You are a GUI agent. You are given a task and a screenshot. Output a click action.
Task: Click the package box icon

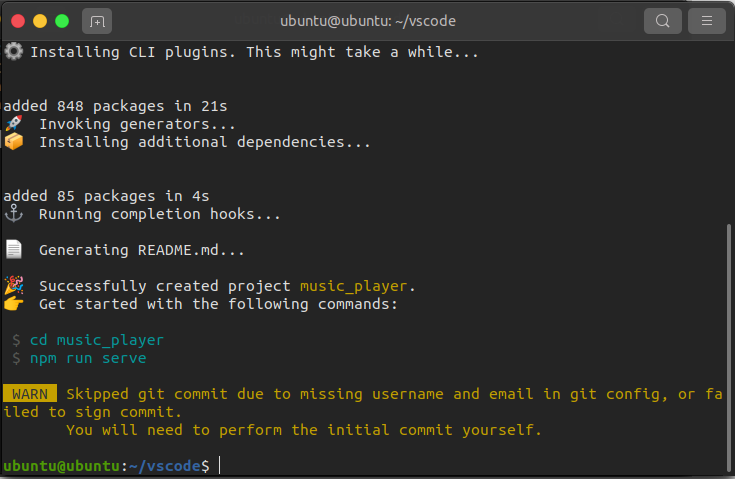coord(13,142)
